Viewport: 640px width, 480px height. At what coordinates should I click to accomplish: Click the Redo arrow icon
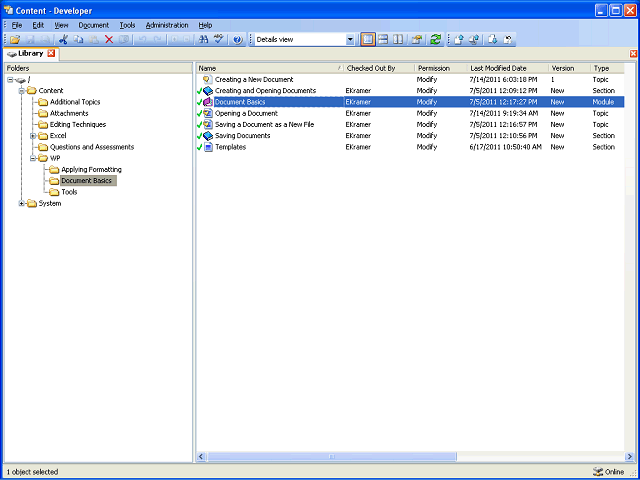coord(158,40)
